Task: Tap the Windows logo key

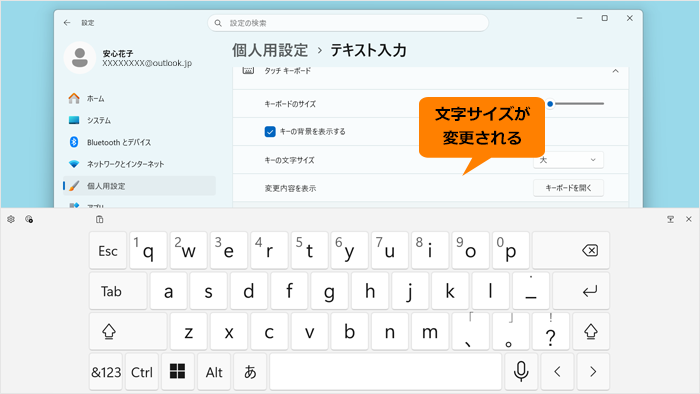Action: tap(178, 371)
